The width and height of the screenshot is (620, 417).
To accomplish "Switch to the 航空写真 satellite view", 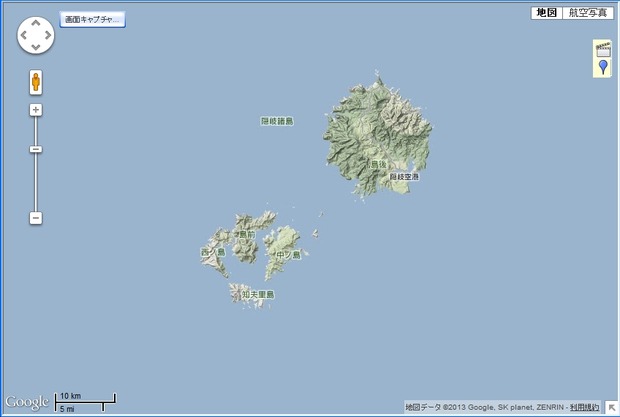I will 588,13.
